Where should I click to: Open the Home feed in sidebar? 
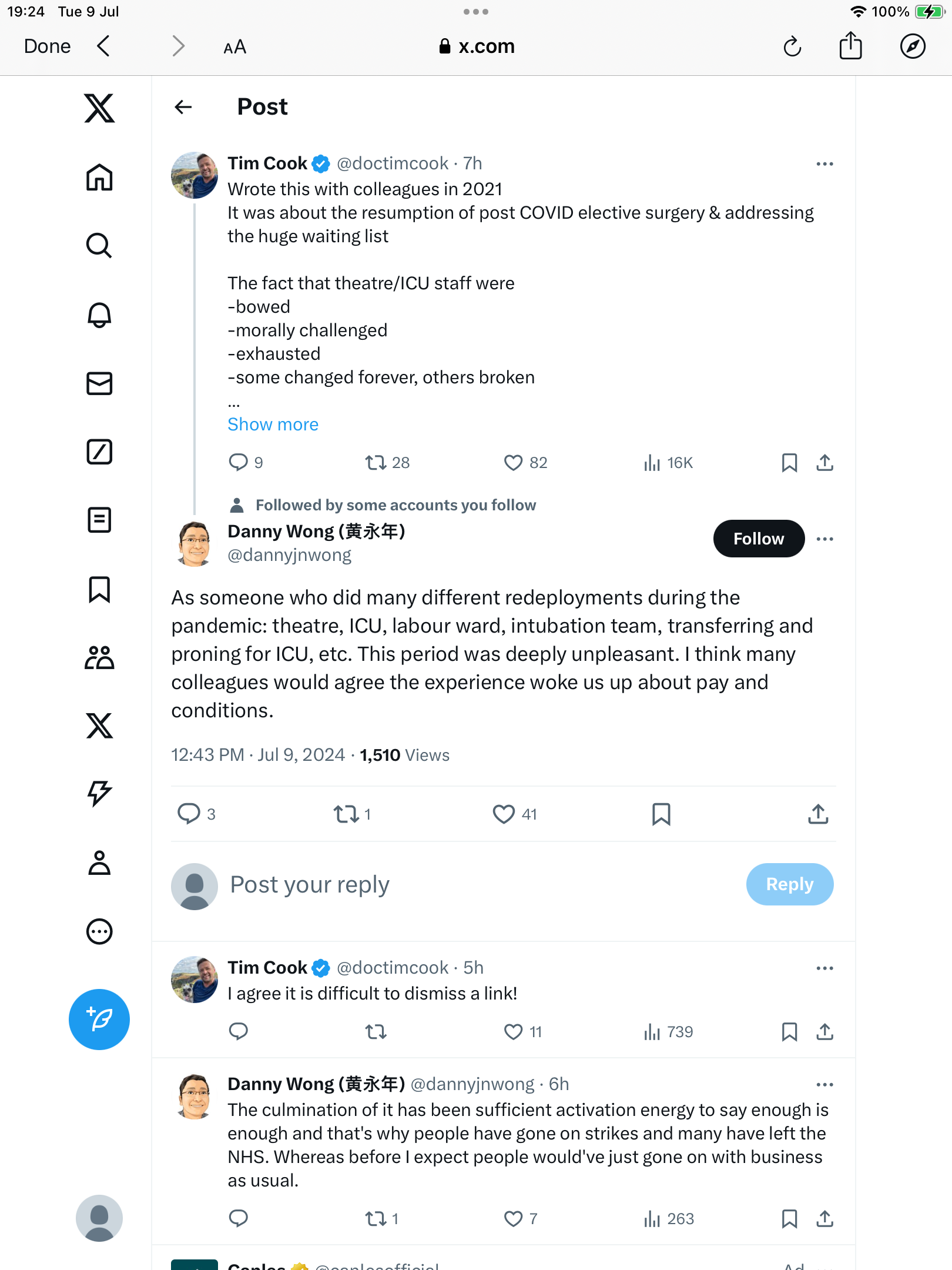point(99,177)
